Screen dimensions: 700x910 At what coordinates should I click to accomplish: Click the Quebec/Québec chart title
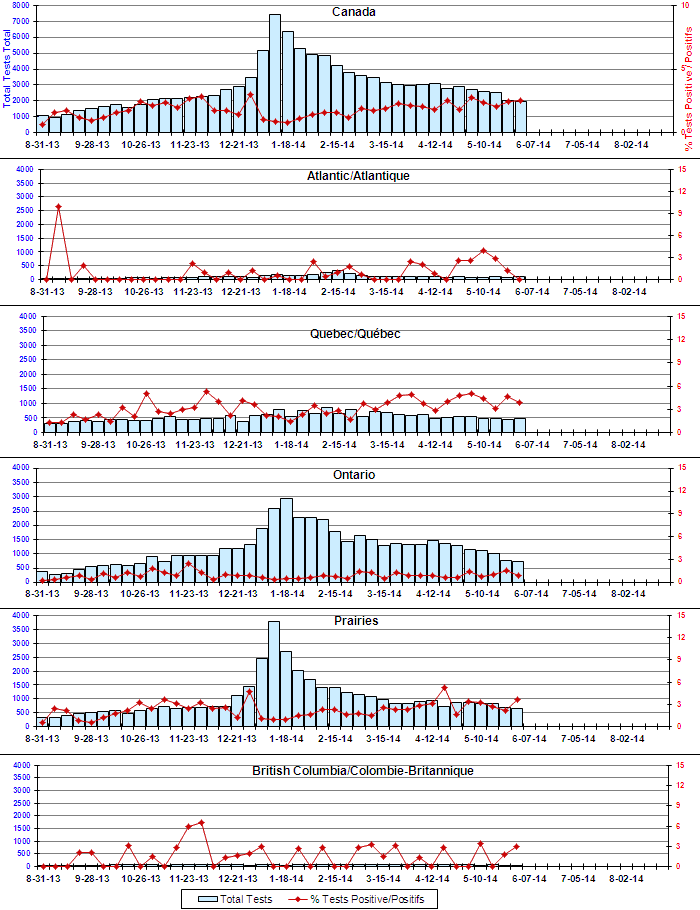pos(354,333)
